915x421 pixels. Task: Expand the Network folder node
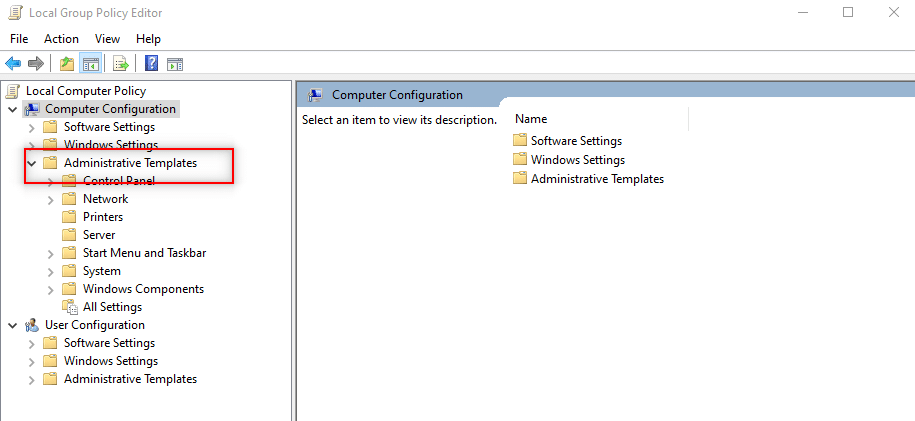(x=51, y=200)
